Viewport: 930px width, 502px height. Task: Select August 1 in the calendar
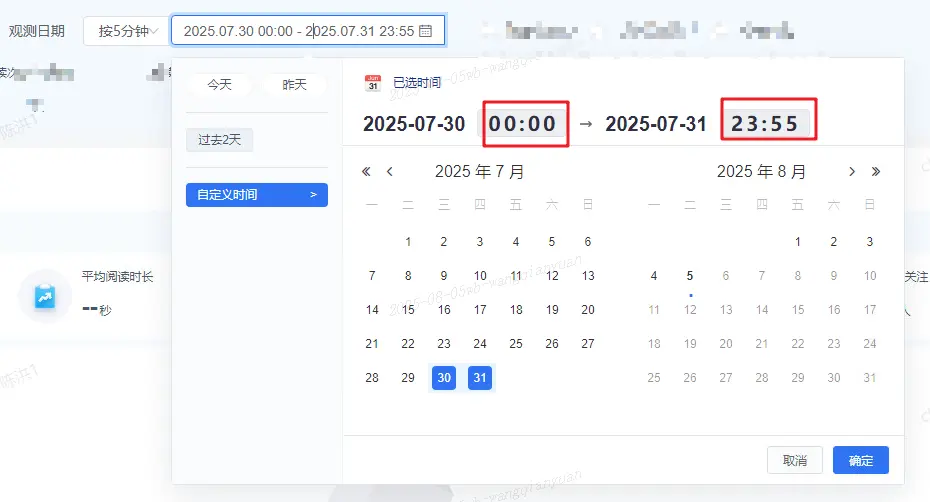tap(798, 242)
